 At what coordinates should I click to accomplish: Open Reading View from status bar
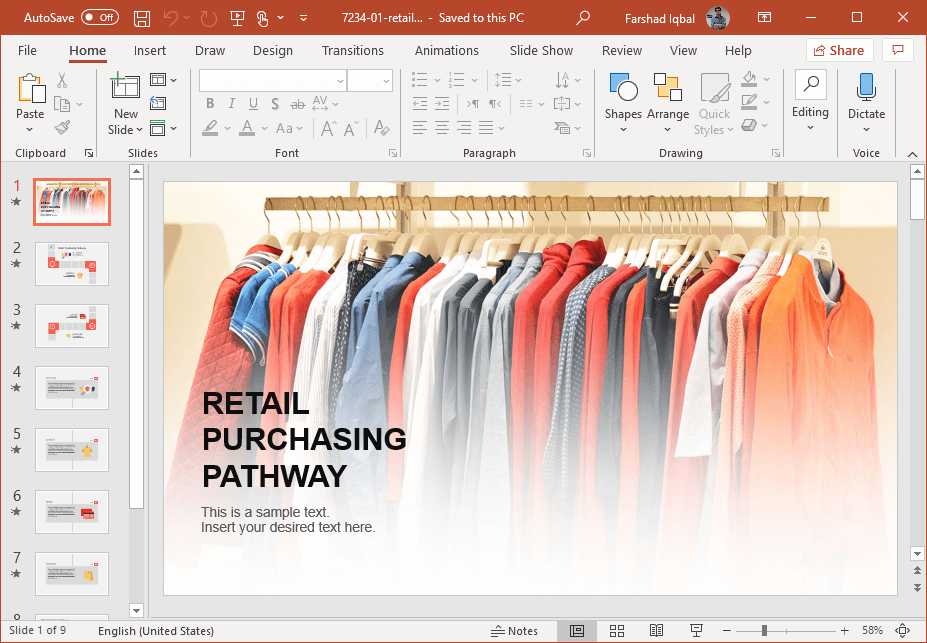click(656, 631)
